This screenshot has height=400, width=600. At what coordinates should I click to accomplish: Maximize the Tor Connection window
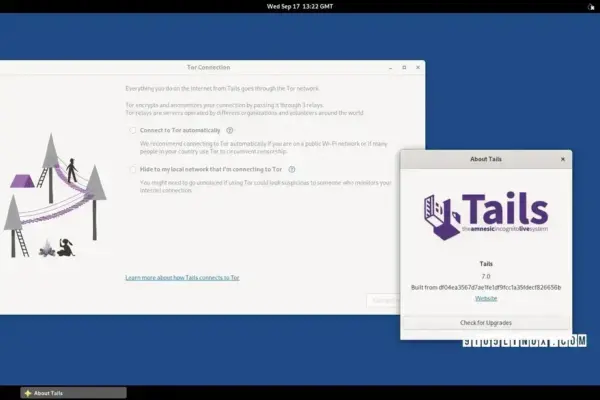(404, 67)
